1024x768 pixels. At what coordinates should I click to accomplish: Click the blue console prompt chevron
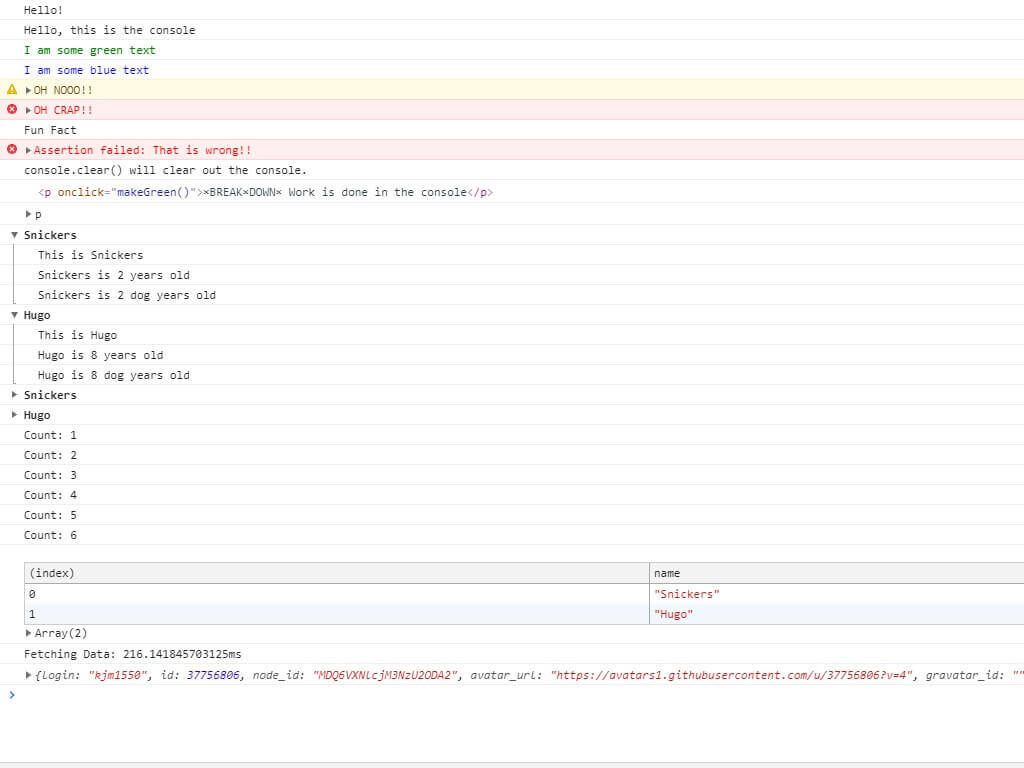coord(12,695)
